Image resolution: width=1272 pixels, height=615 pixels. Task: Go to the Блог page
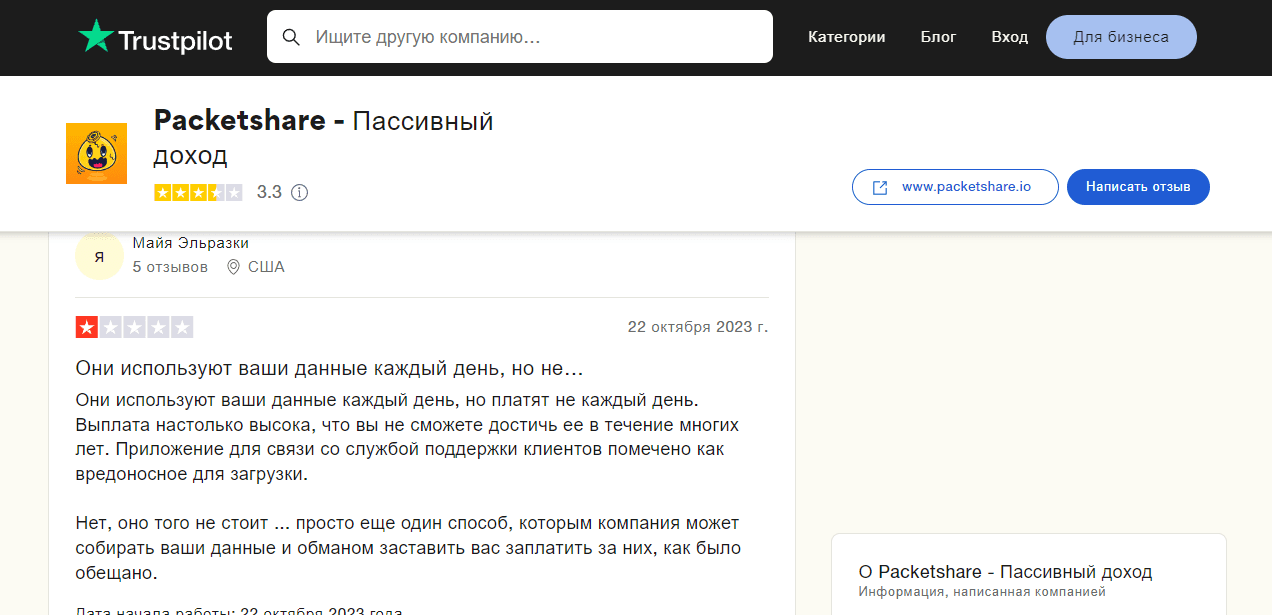tap(938, 37)
